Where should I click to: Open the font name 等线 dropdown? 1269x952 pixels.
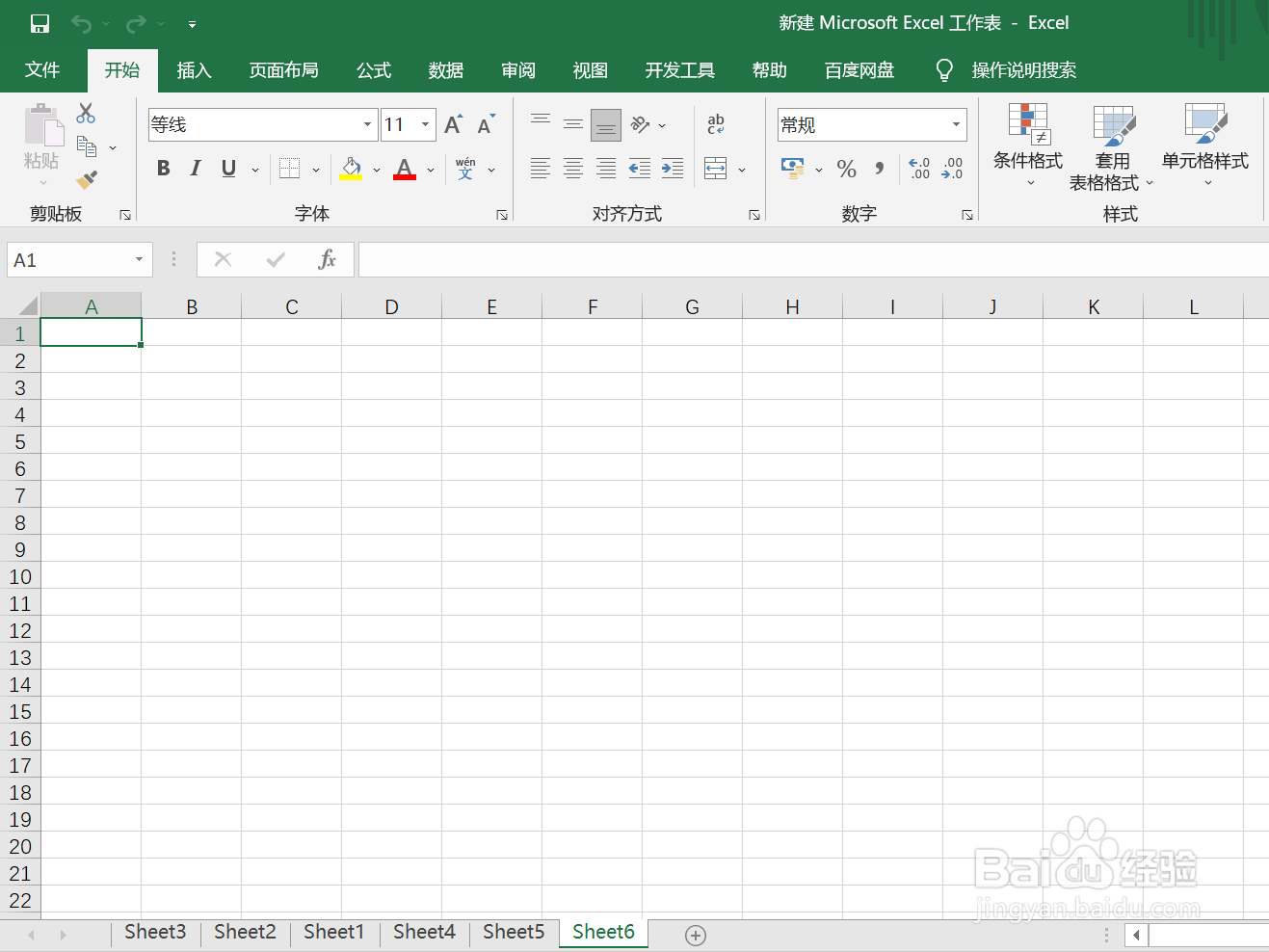[x=367, y=124]
